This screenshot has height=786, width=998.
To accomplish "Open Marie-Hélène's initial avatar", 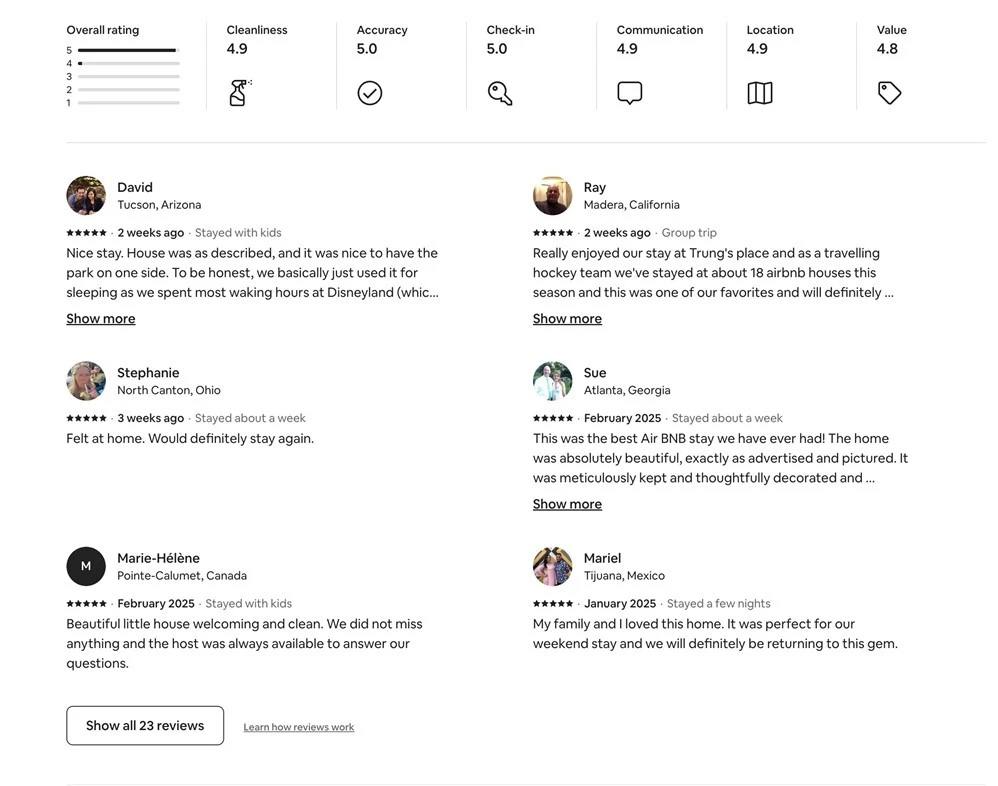I will (86, 566).
